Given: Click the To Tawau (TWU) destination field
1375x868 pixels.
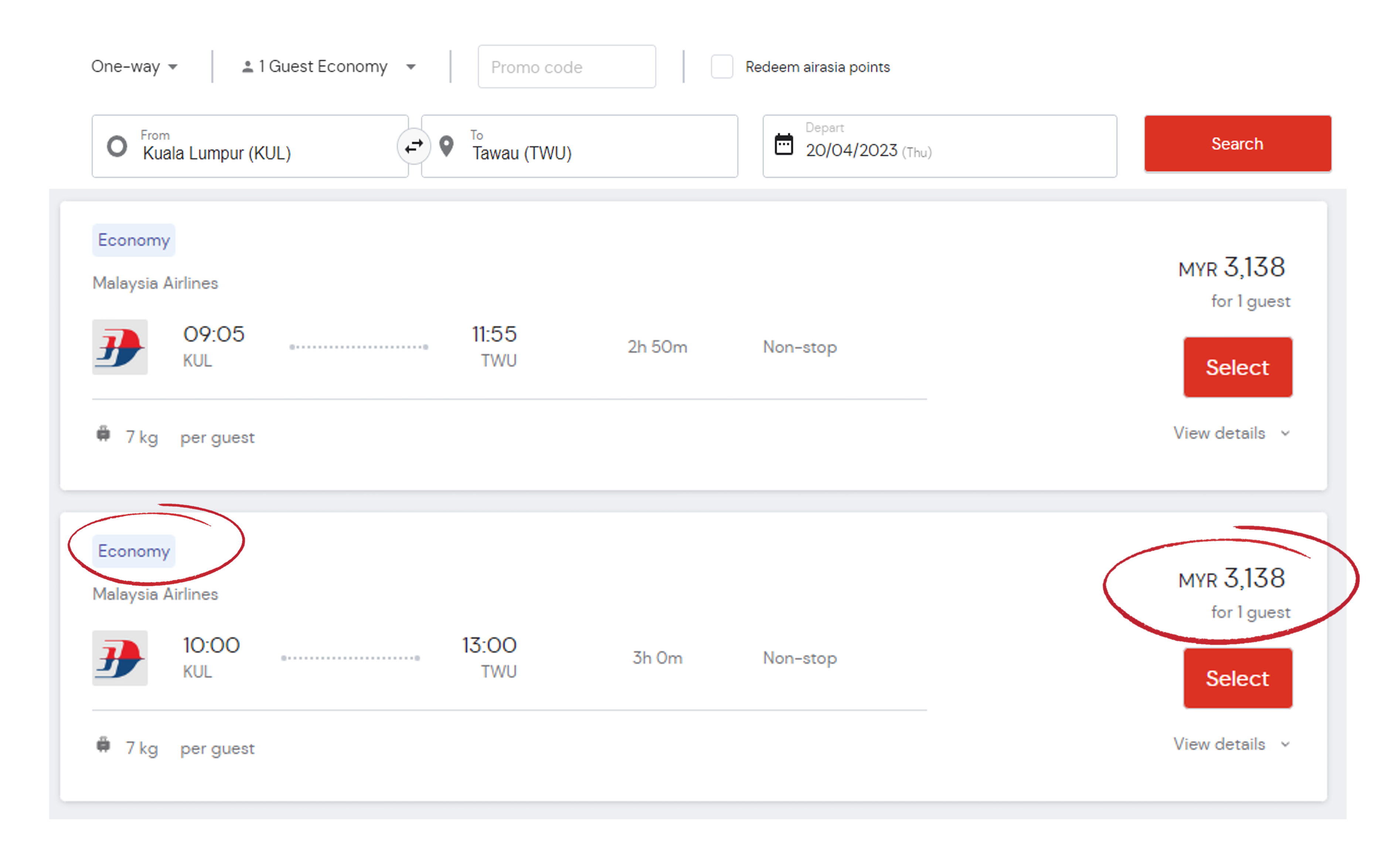Looking at the screenshot, I should click(x=594, y=147).
